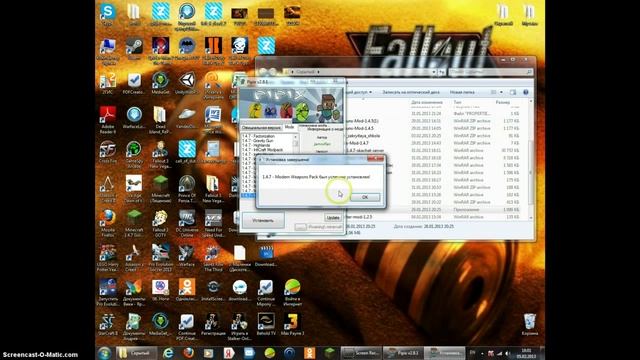The width and height of the screenshot is (640, 360).
Task: Open the view options dropdown arrow in Explorer
Action: pos(501,92)
